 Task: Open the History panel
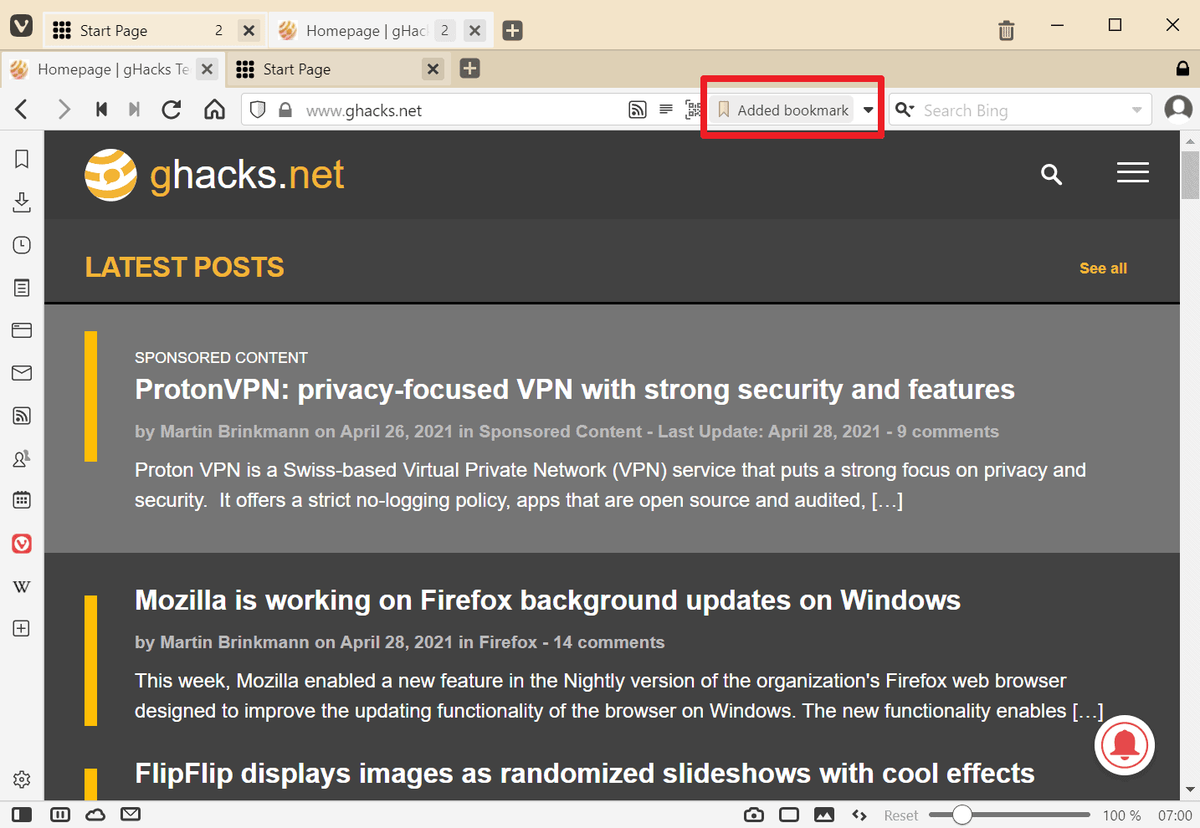pos(22,245)
